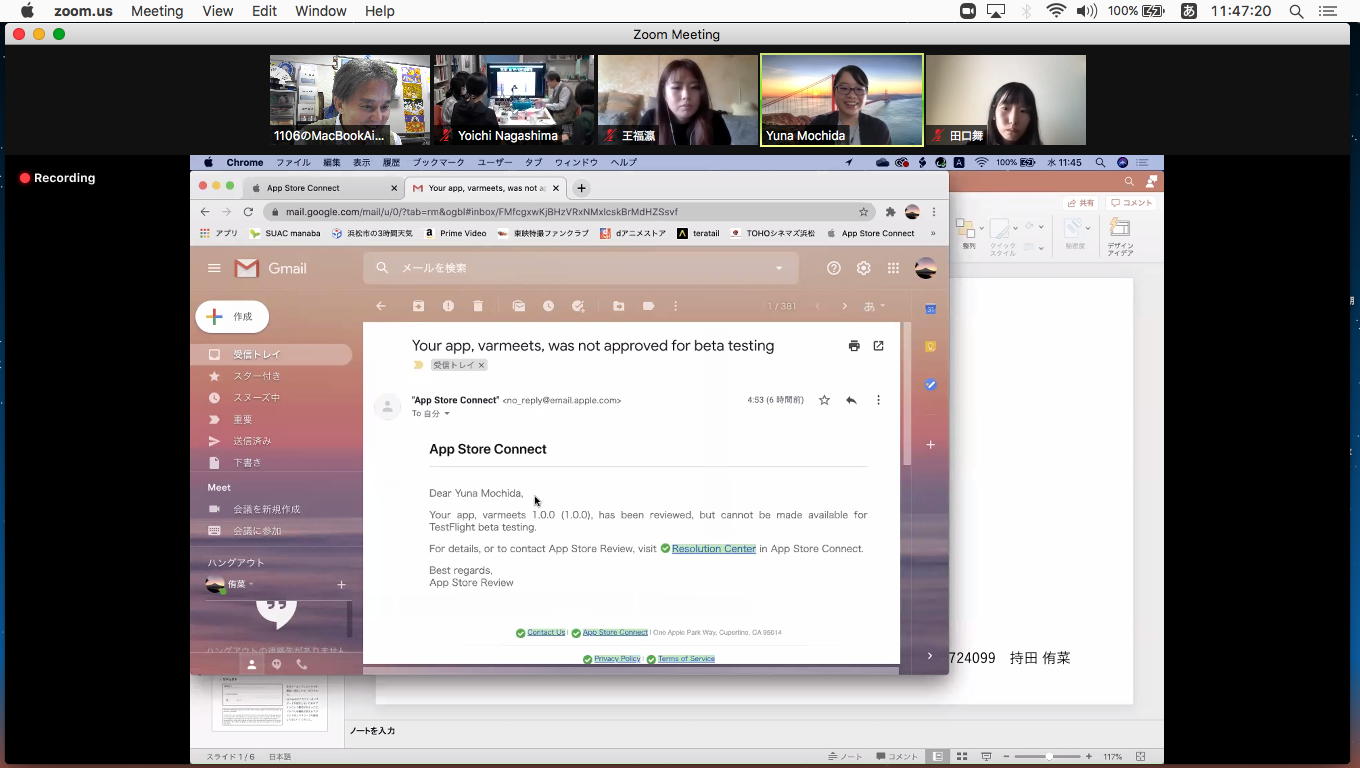Open More options in the email toolbar

[x=676, y=306]
